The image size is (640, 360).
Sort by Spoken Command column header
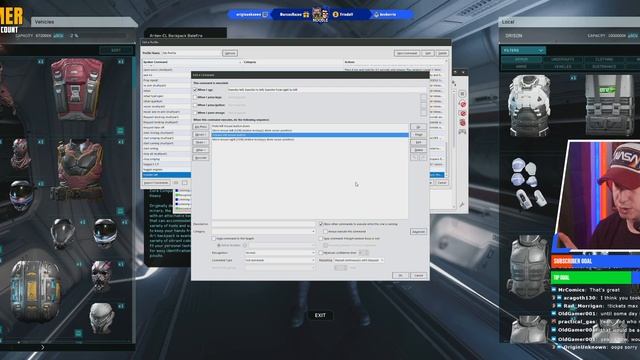[x=191, y=62]
